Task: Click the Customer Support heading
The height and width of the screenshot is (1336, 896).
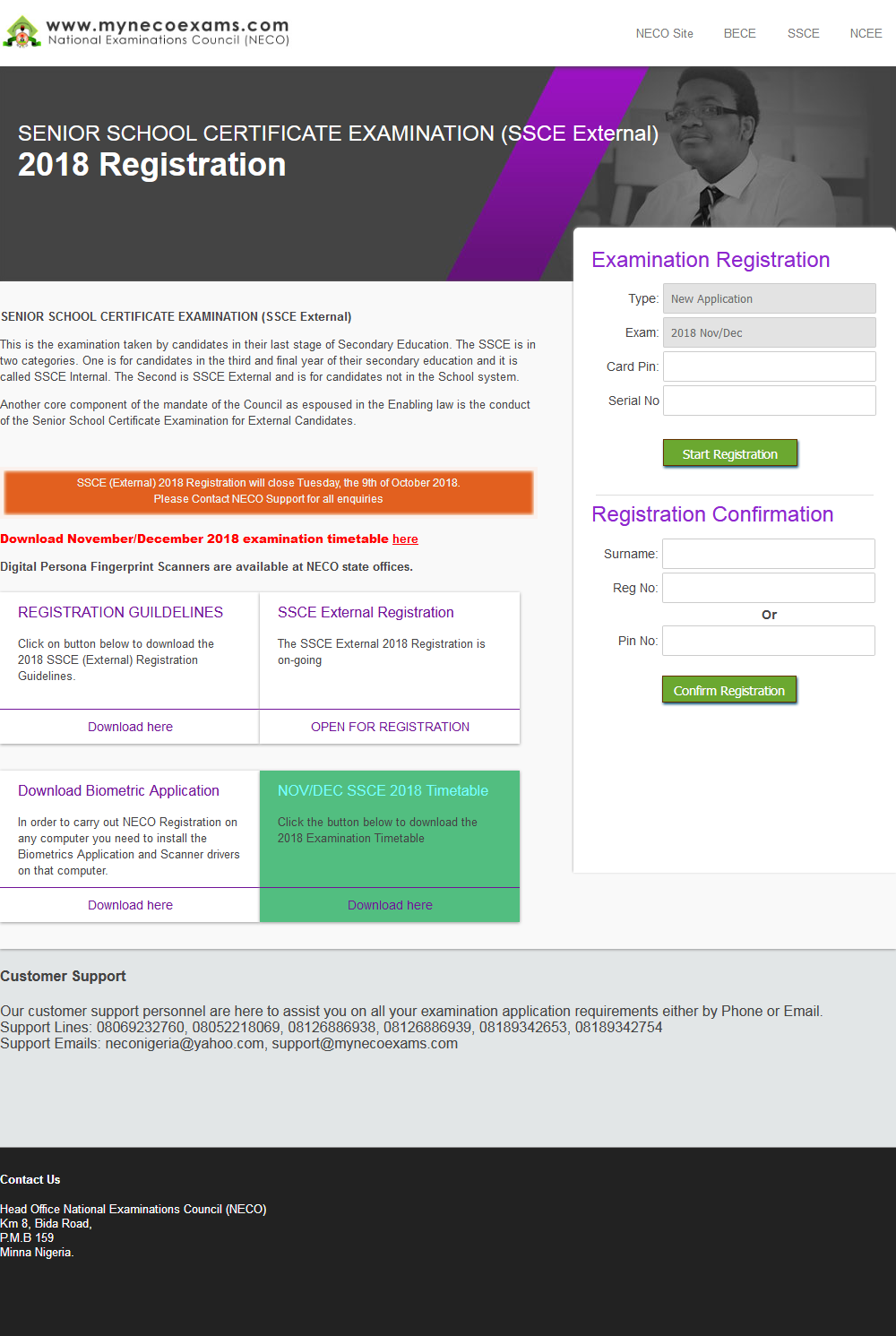Action: [x=63, y=976]
